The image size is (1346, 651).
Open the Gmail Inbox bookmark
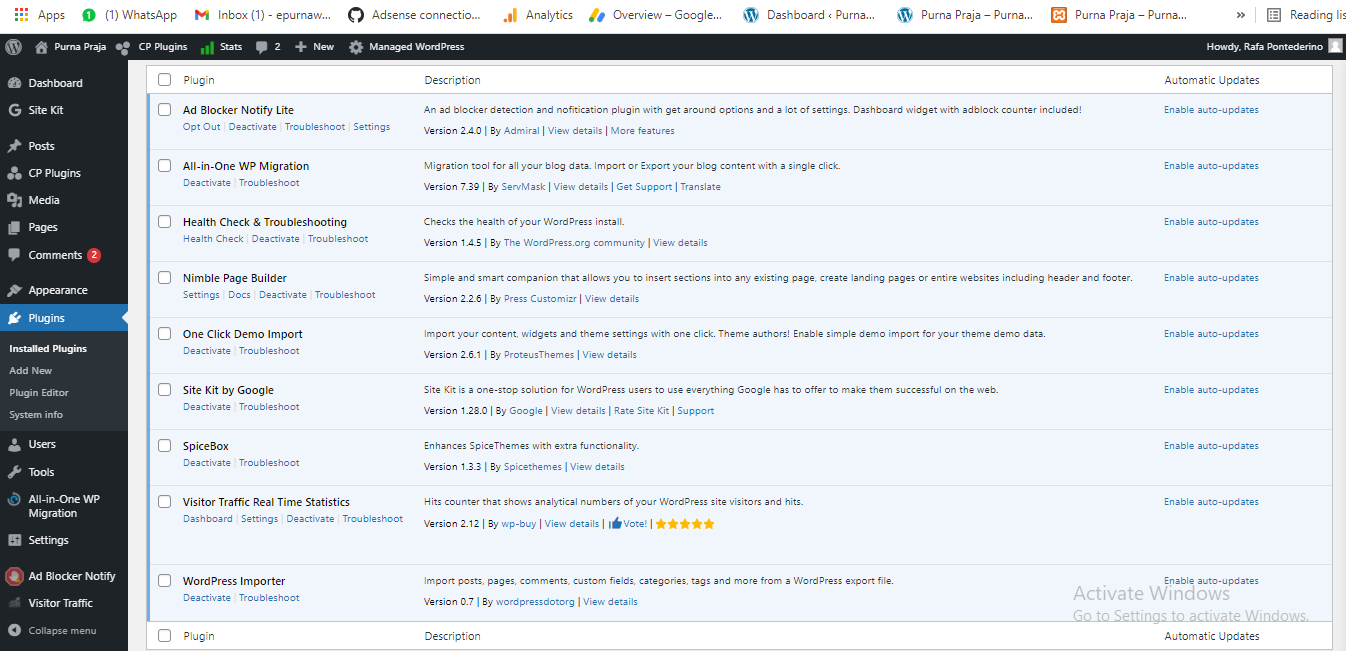click(262, 15)
